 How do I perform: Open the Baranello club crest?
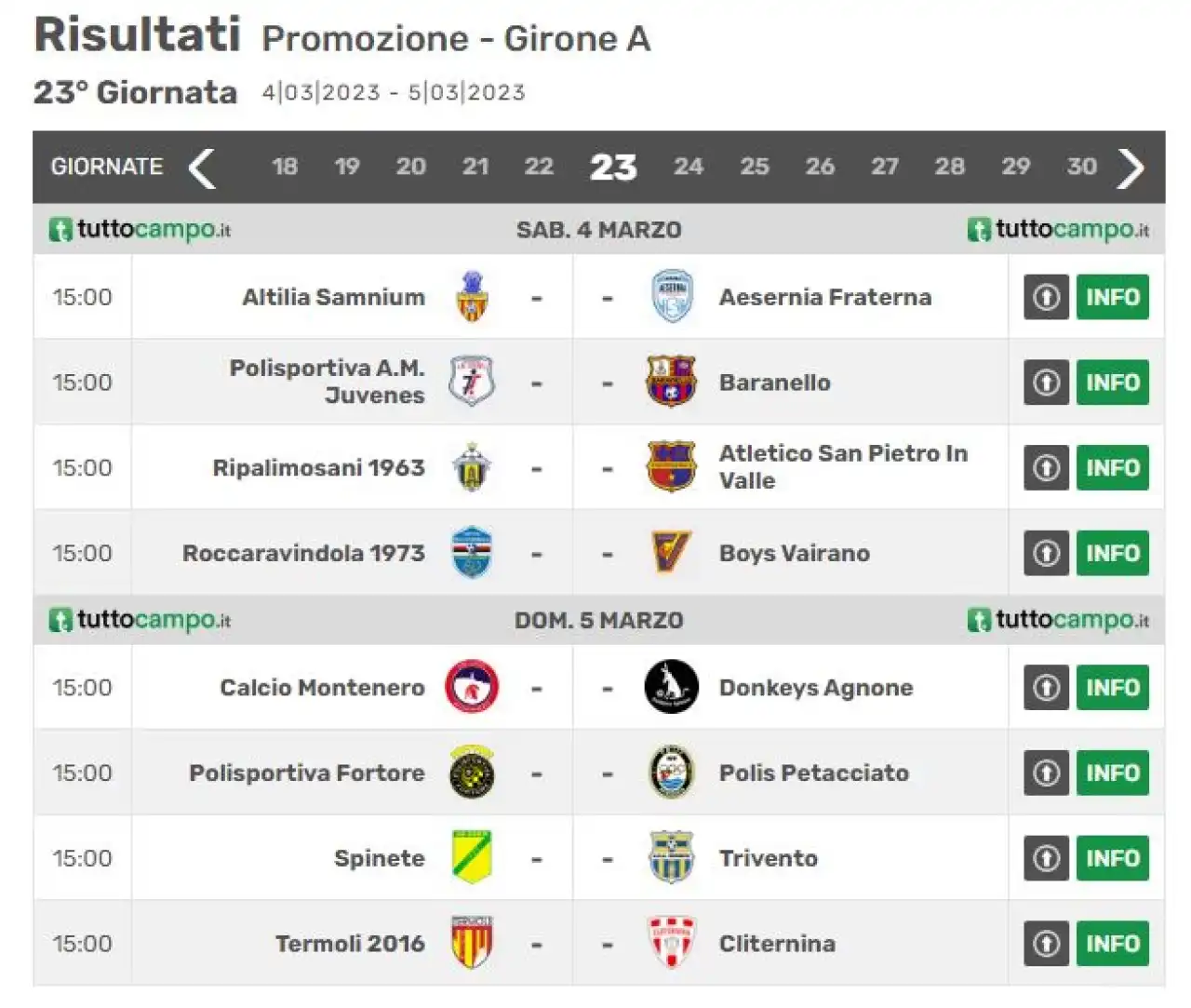coord(671,382)
